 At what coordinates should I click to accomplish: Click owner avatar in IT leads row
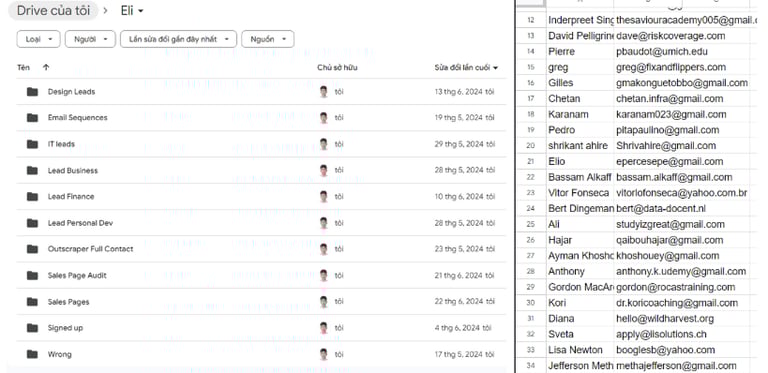323,144
